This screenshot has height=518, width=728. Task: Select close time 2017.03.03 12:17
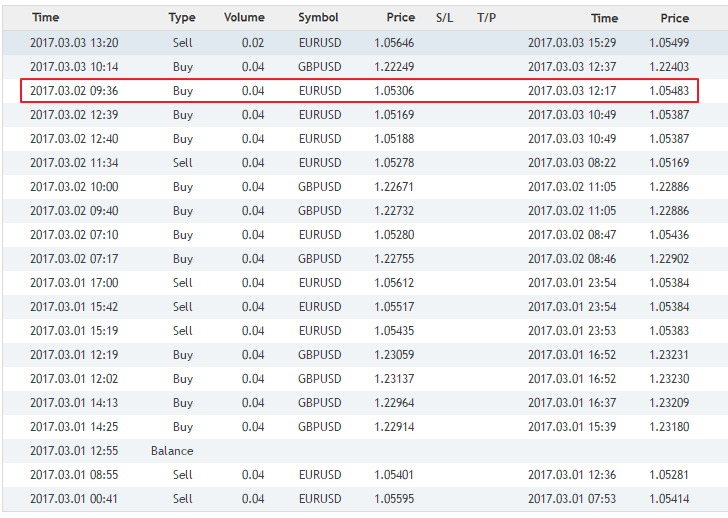tap(572, 91)
